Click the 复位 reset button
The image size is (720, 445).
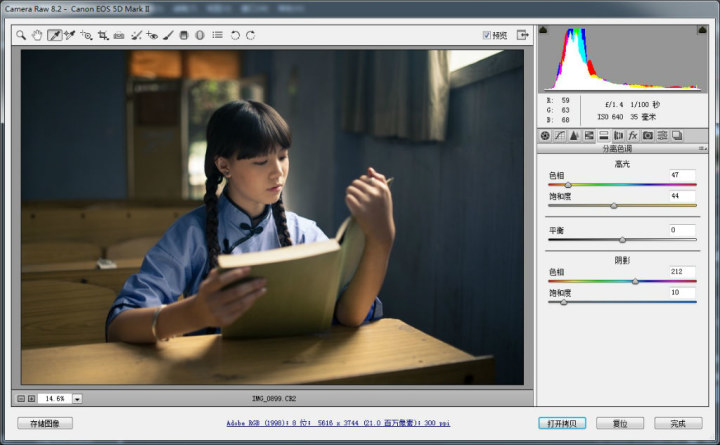620,423
